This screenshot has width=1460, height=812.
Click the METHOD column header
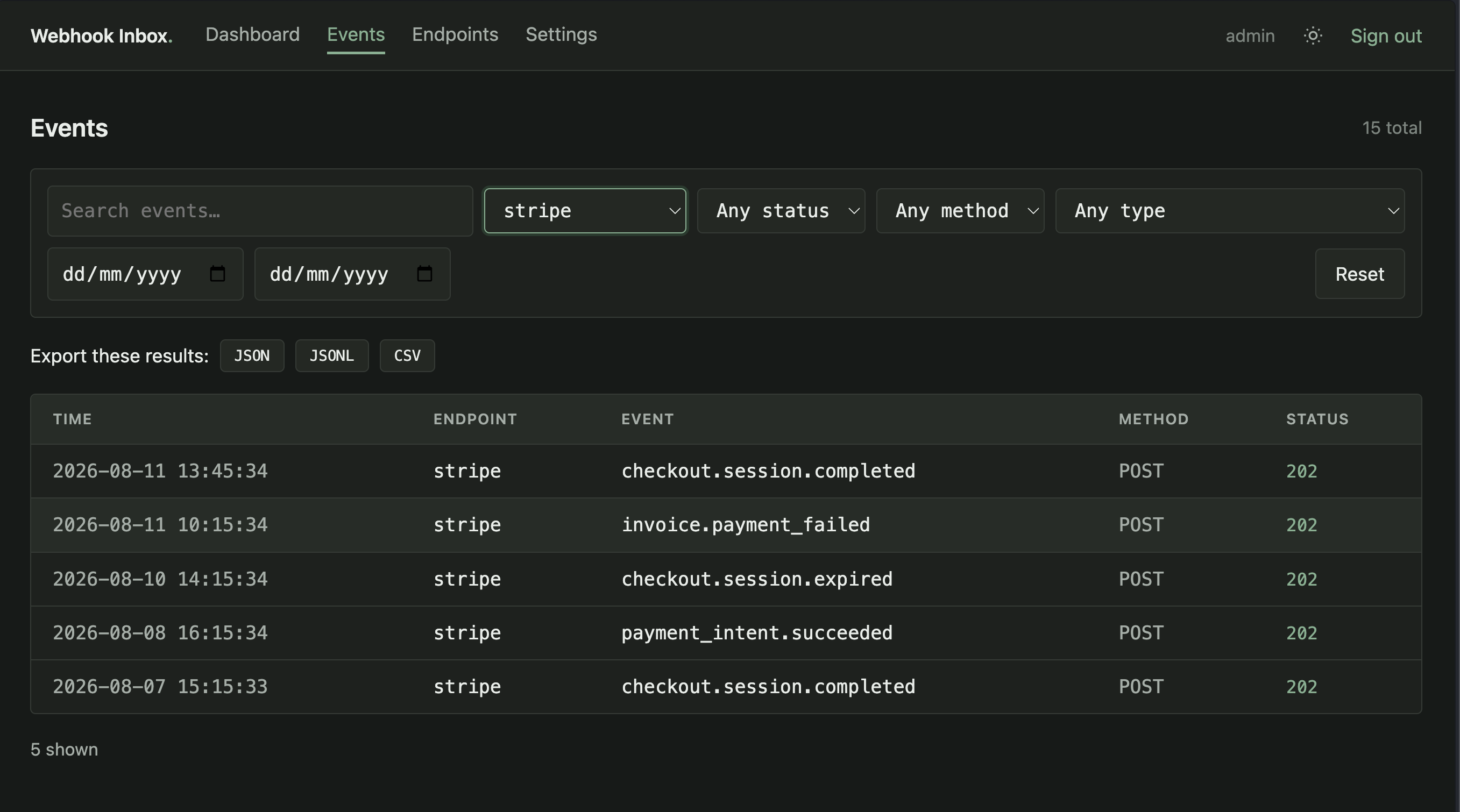[x=1153, y=419]
